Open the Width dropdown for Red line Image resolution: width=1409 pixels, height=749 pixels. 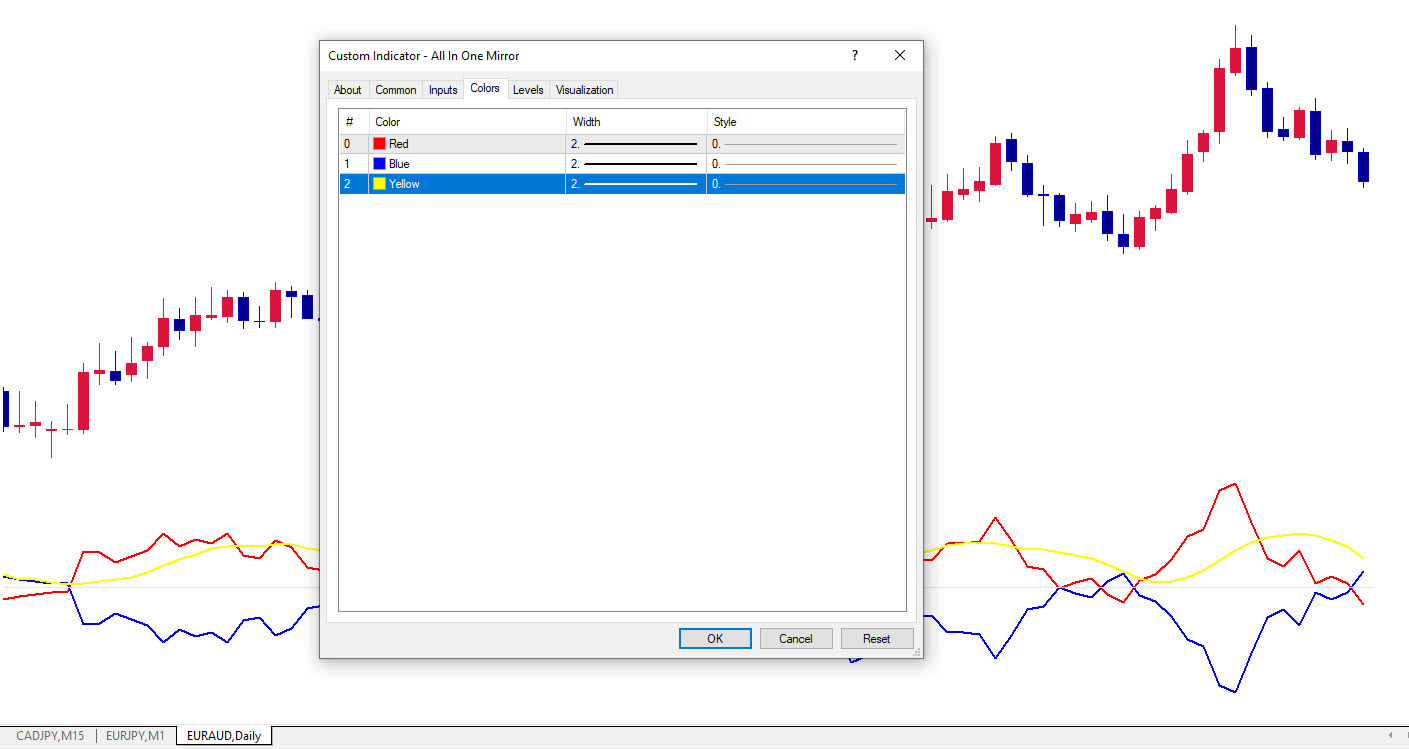point(635,144)
